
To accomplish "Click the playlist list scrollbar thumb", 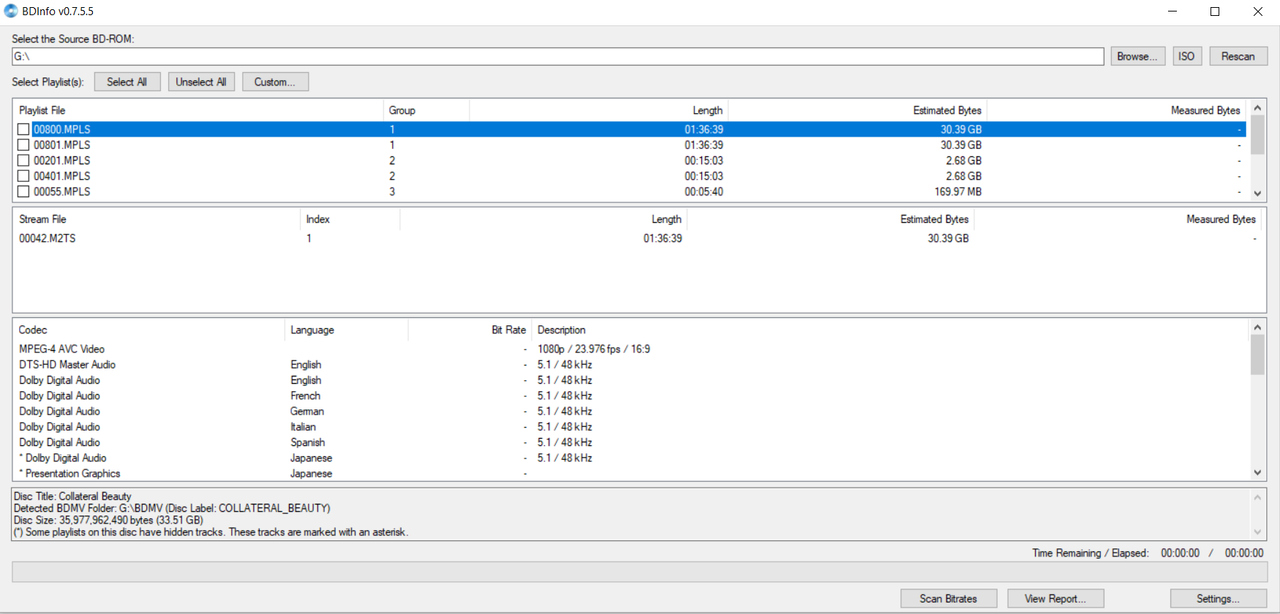I will click(x=1257, y=135).
